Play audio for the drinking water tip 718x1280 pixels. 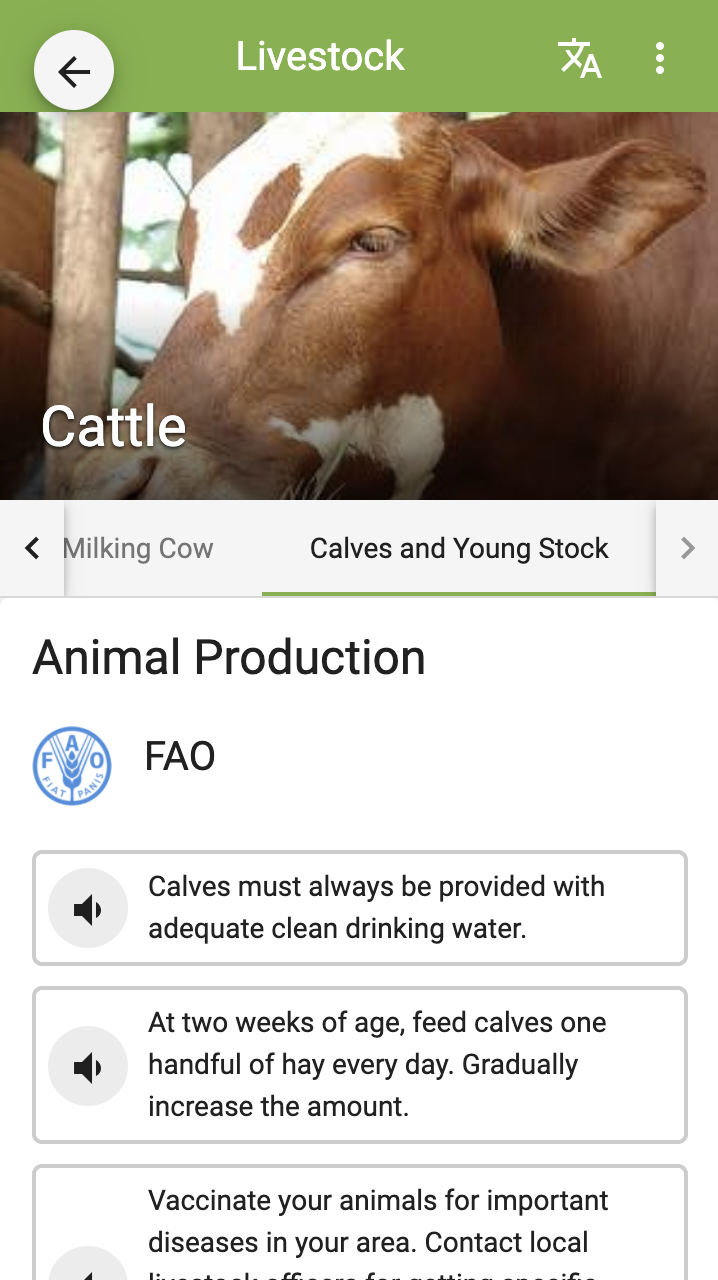(88, 908)
